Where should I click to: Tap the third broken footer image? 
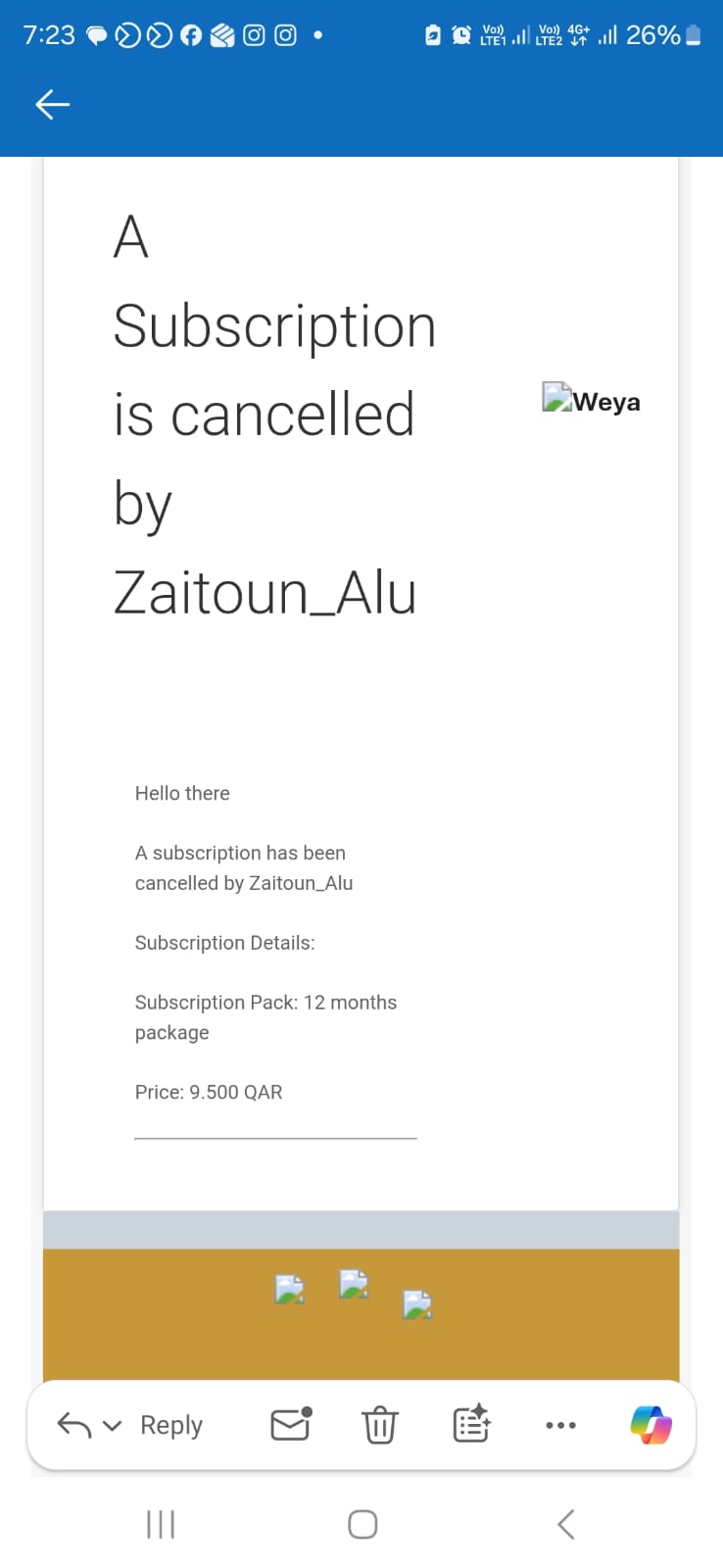tap(417, 1304)
